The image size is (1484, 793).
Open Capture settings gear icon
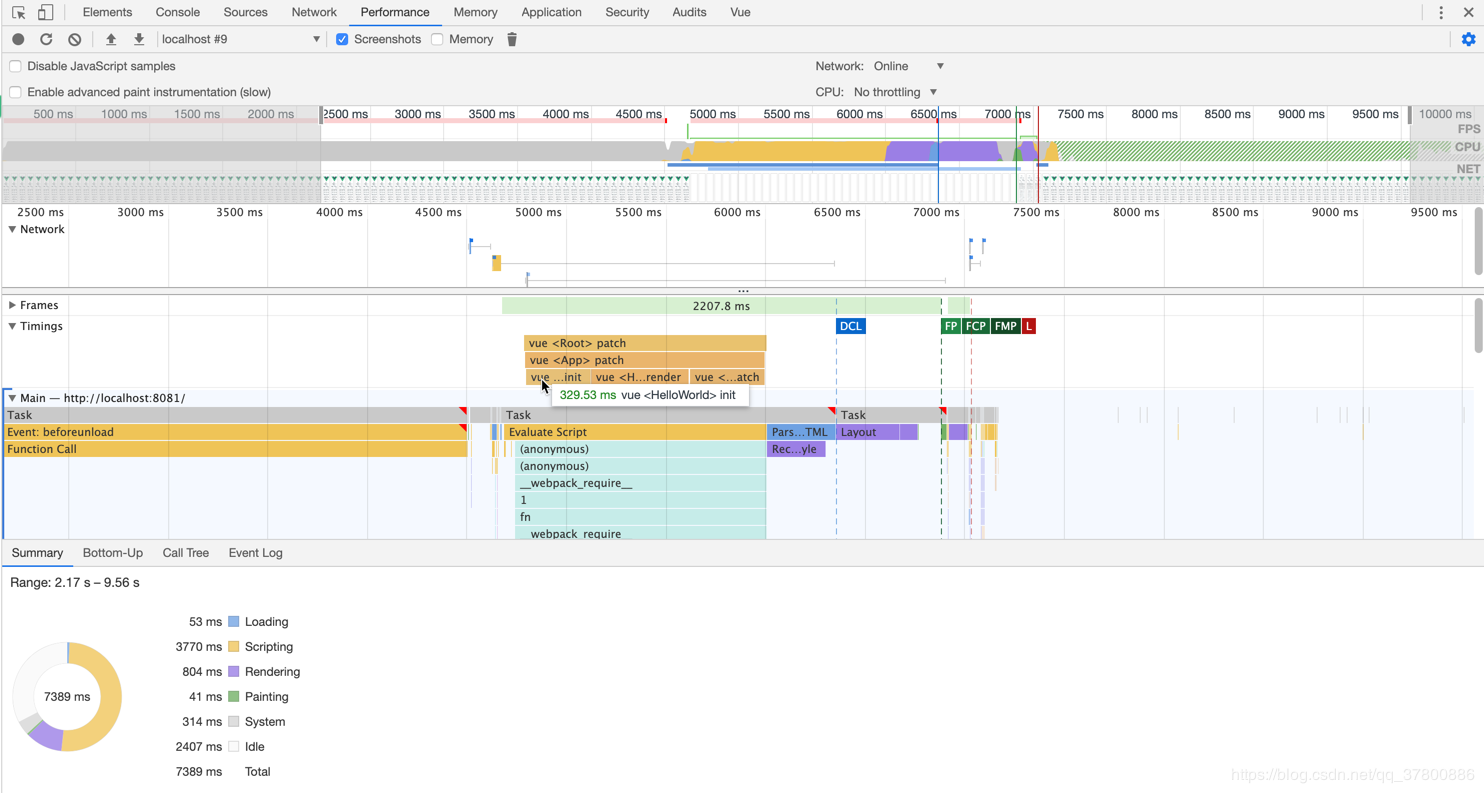pyautogui.click(x=1468, y=39)
